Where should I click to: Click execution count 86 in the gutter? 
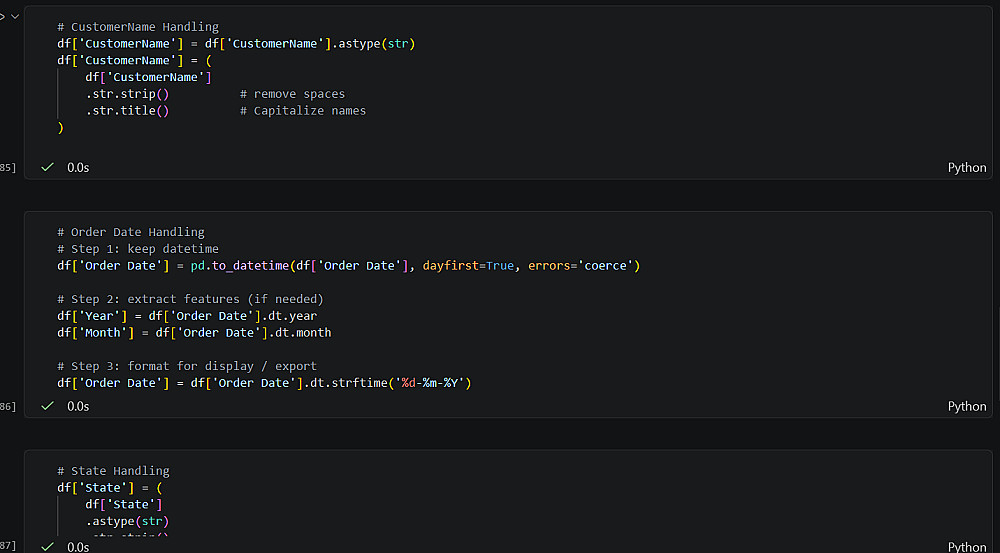tap(8, 407)
